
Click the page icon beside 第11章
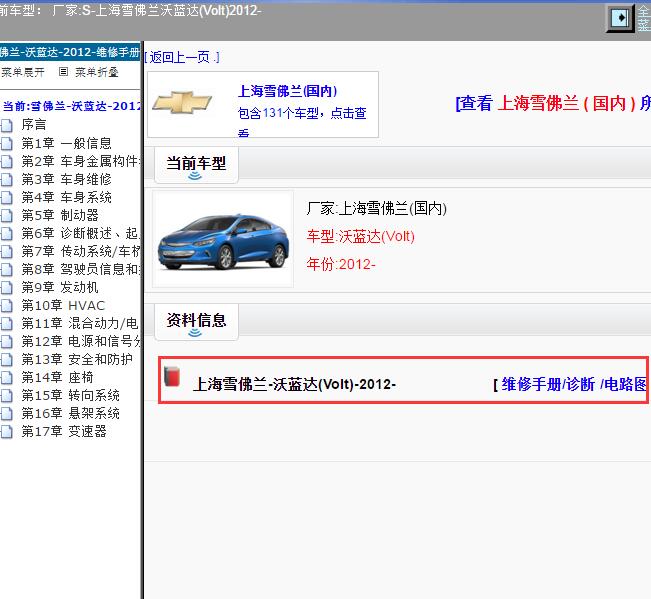point(7,323)
